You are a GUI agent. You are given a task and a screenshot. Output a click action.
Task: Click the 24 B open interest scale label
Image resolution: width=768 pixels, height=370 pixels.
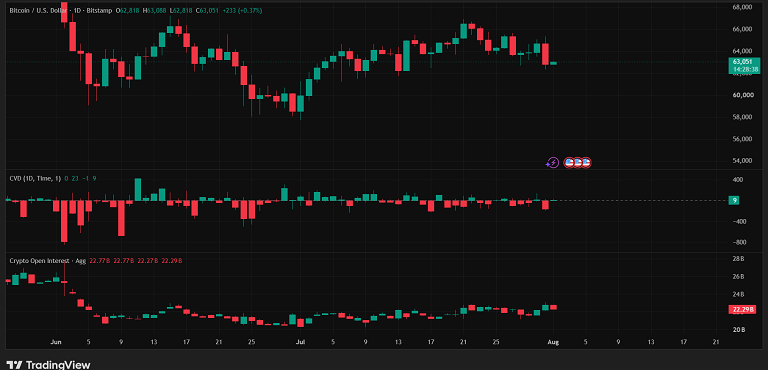(739, 295)
